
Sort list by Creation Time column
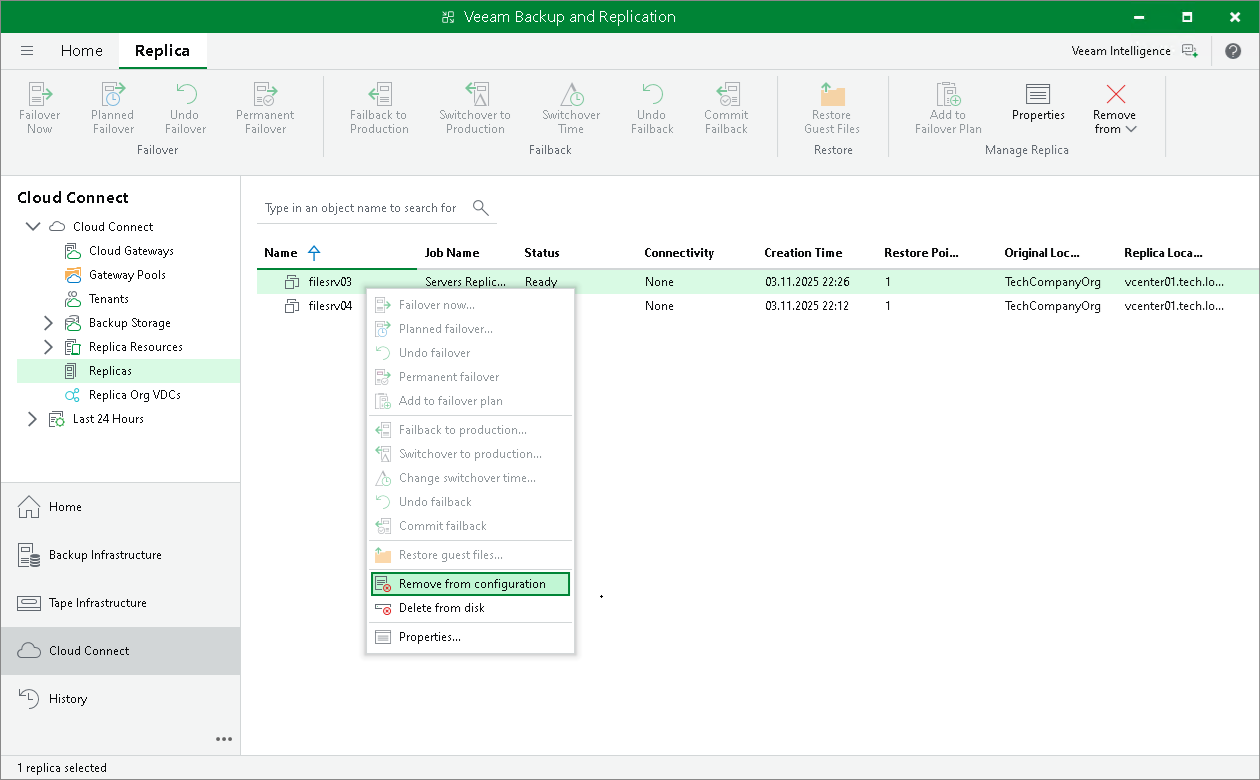[x=803, y=253]
